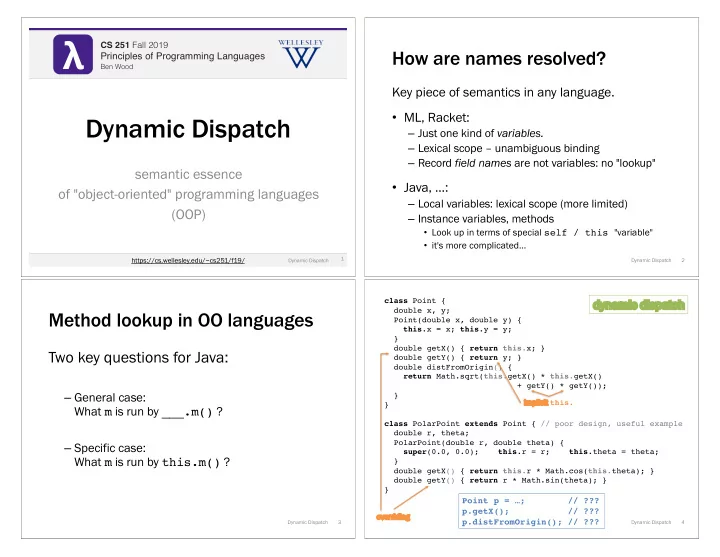Click the 'Java, ...:' bullet
Viewport: 720px width, 557px height.
click(426, 188)
